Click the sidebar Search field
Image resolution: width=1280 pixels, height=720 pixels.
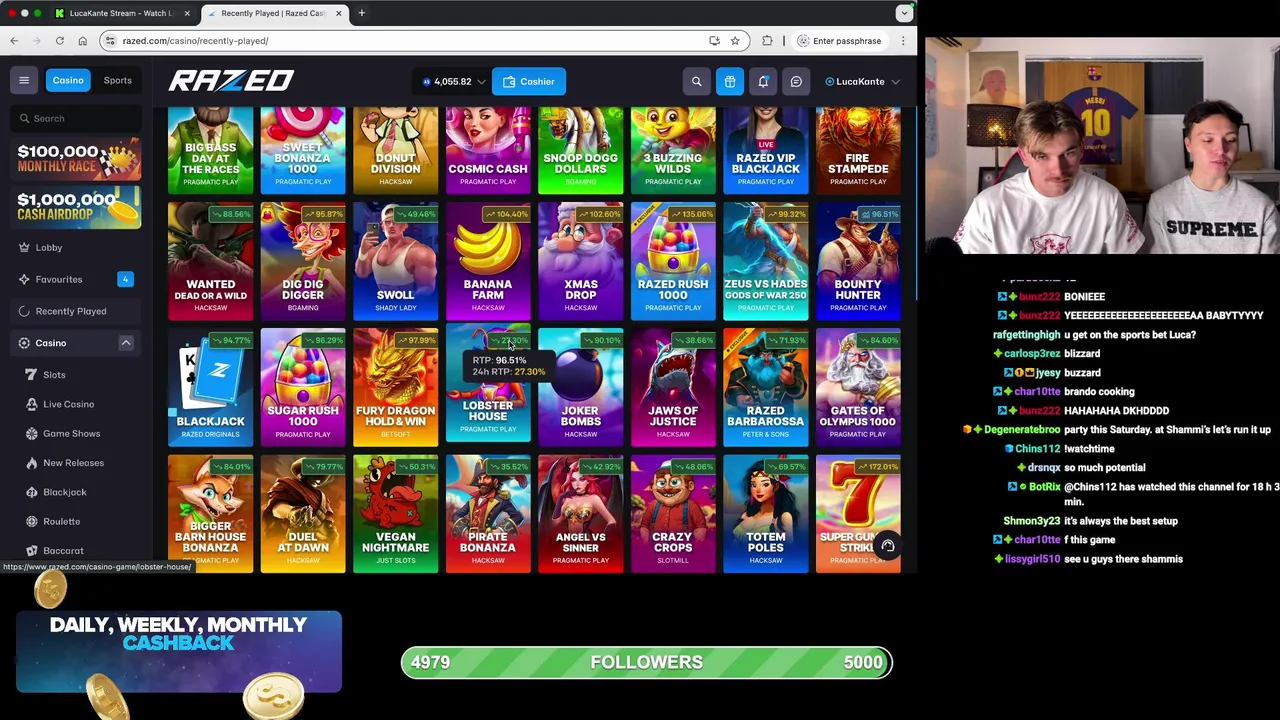click(78, 118)
